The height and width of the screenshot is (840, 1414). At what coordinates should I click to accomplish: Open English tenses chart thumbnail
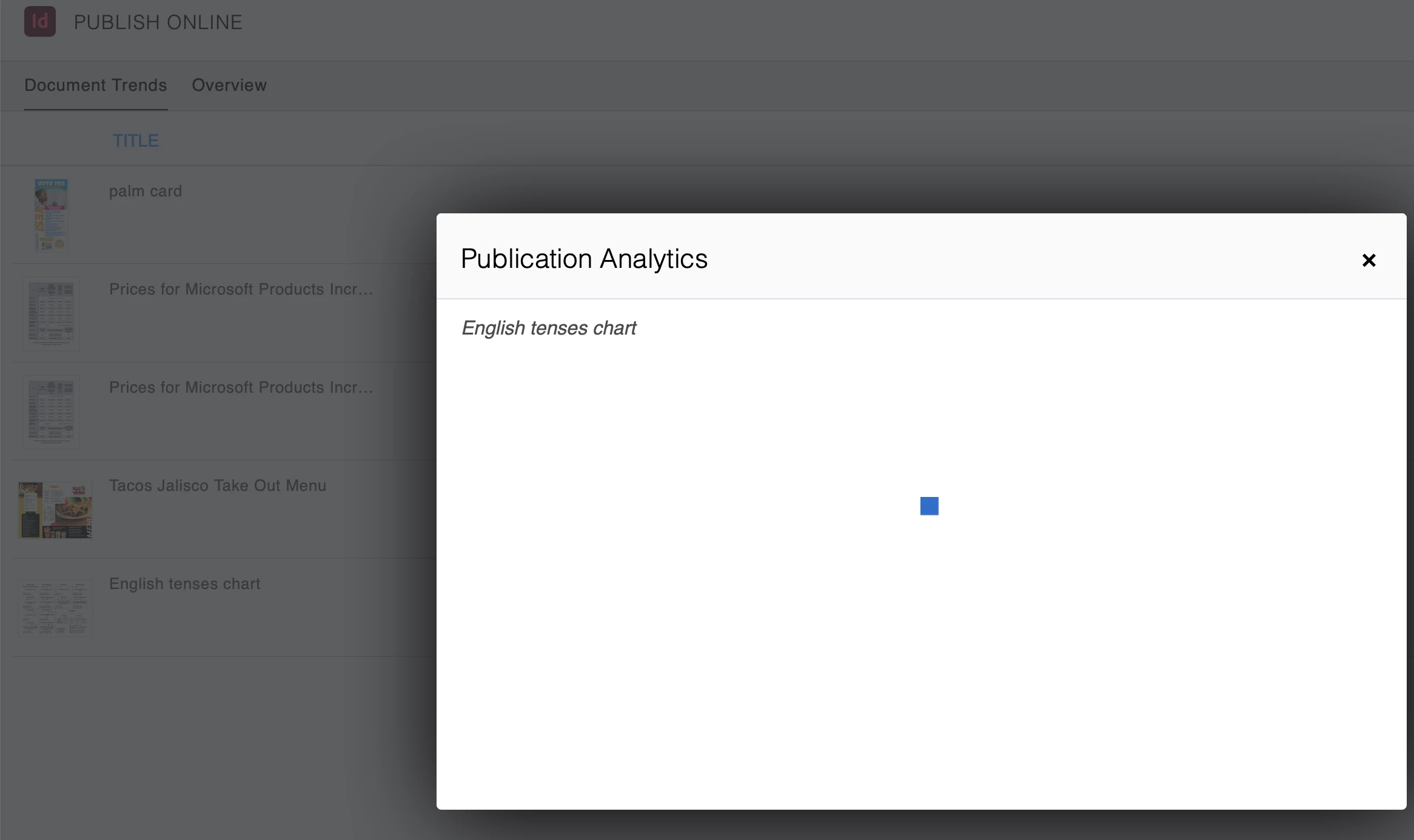click(x=55, y=608)
